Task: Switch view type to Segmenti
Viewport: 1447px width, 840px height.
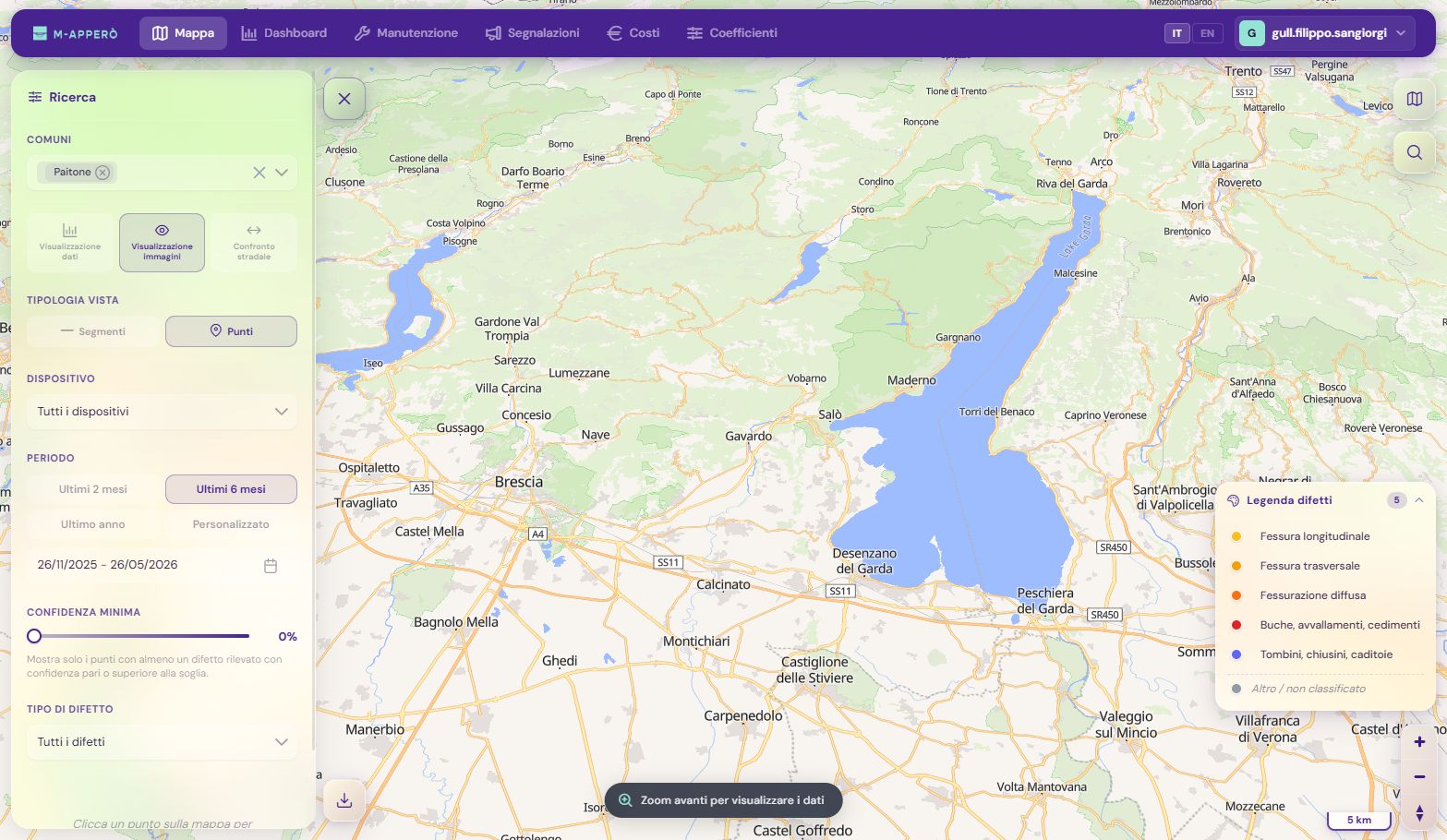Action: [93, 331]
